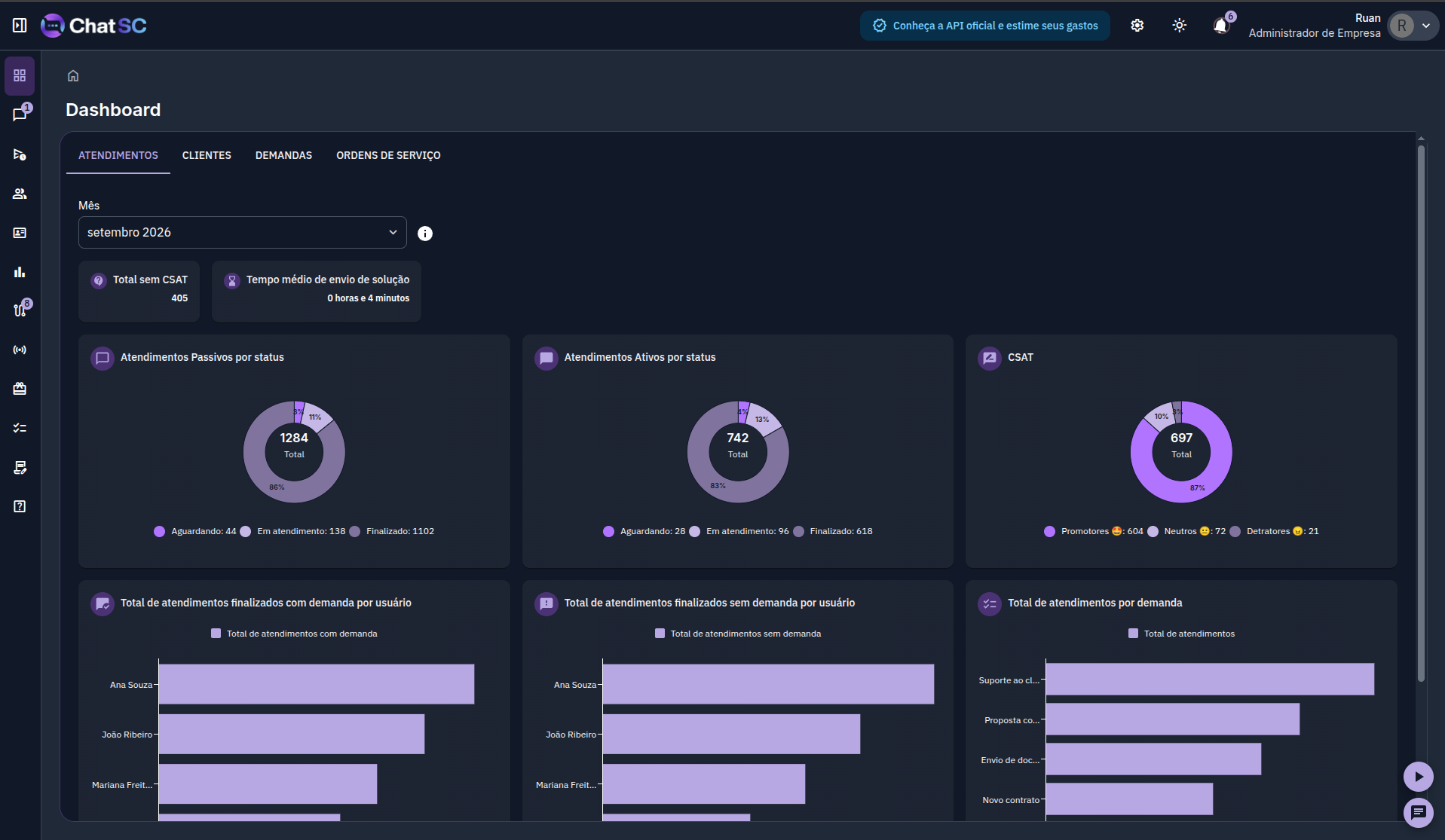Open sidebar icon with badge 8
The image size is (1445, 840).
20,310
